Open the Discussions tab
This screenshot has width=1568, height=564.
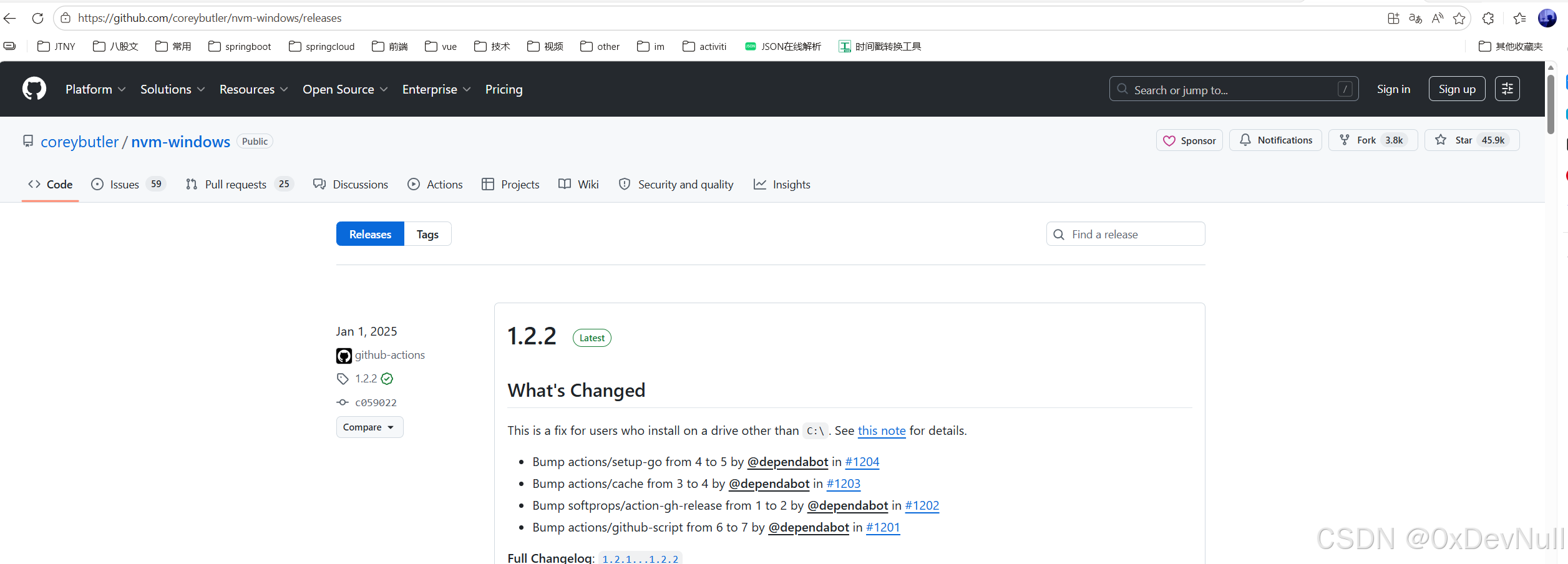tap(351, 184)
